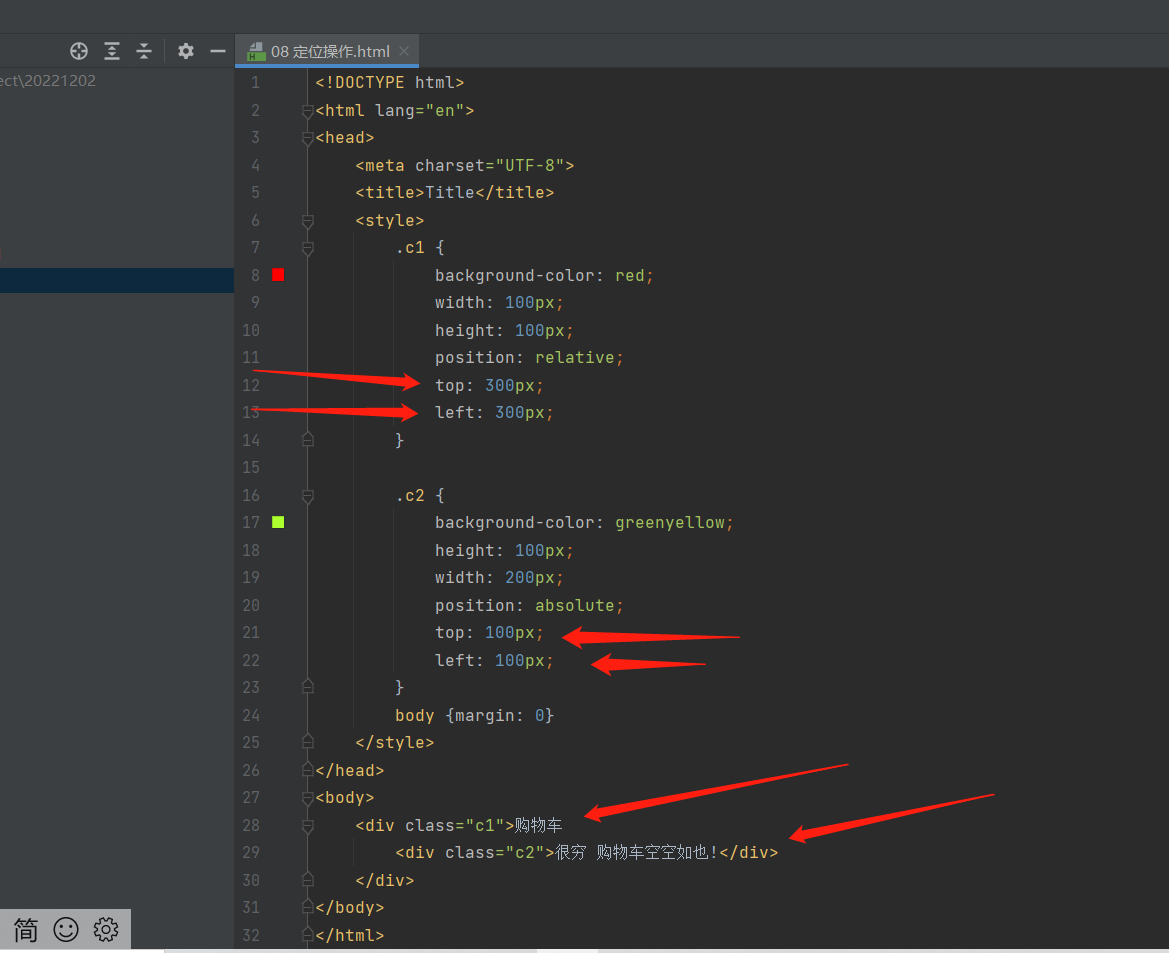Image resolution: width=1169 pixels, height=953 pixels.
Task: Collapse the head tag fold on line 3
Action: tap(307, 138)
